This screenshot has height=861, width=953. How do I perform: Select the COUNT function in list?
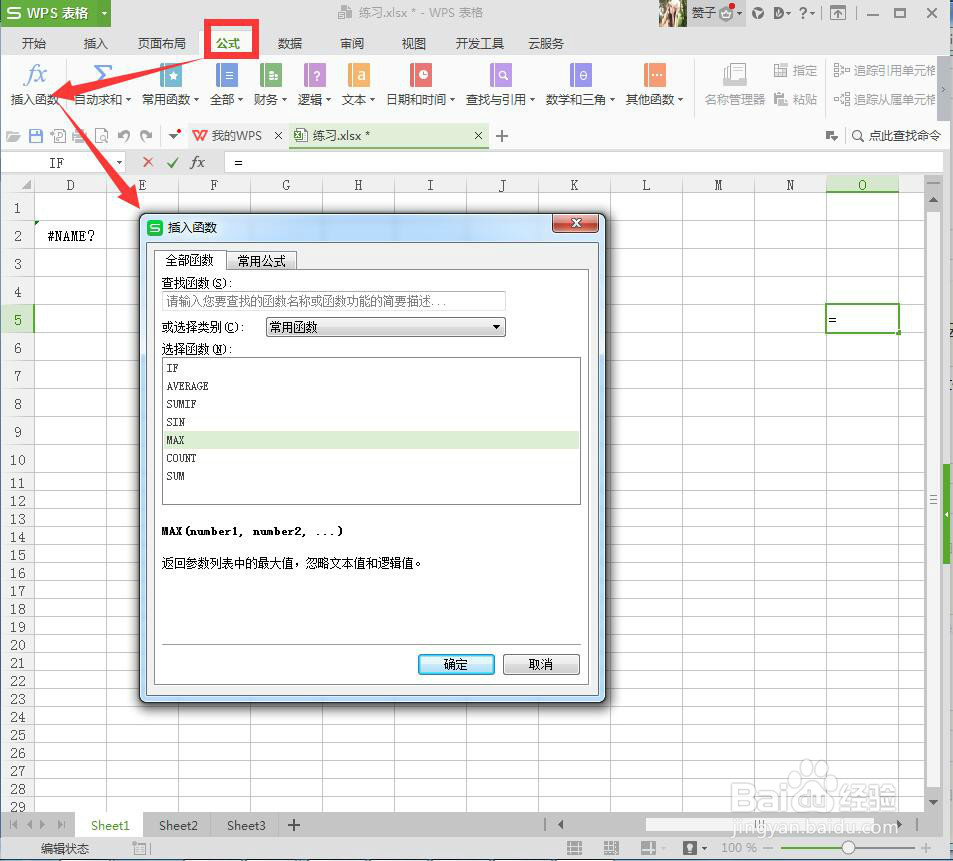click(x=371, y=458)
